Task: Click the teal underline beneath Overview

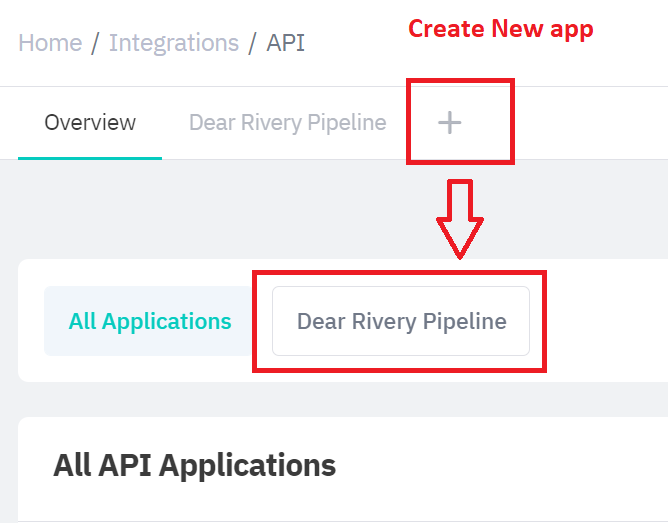Action: click(90, 158)
